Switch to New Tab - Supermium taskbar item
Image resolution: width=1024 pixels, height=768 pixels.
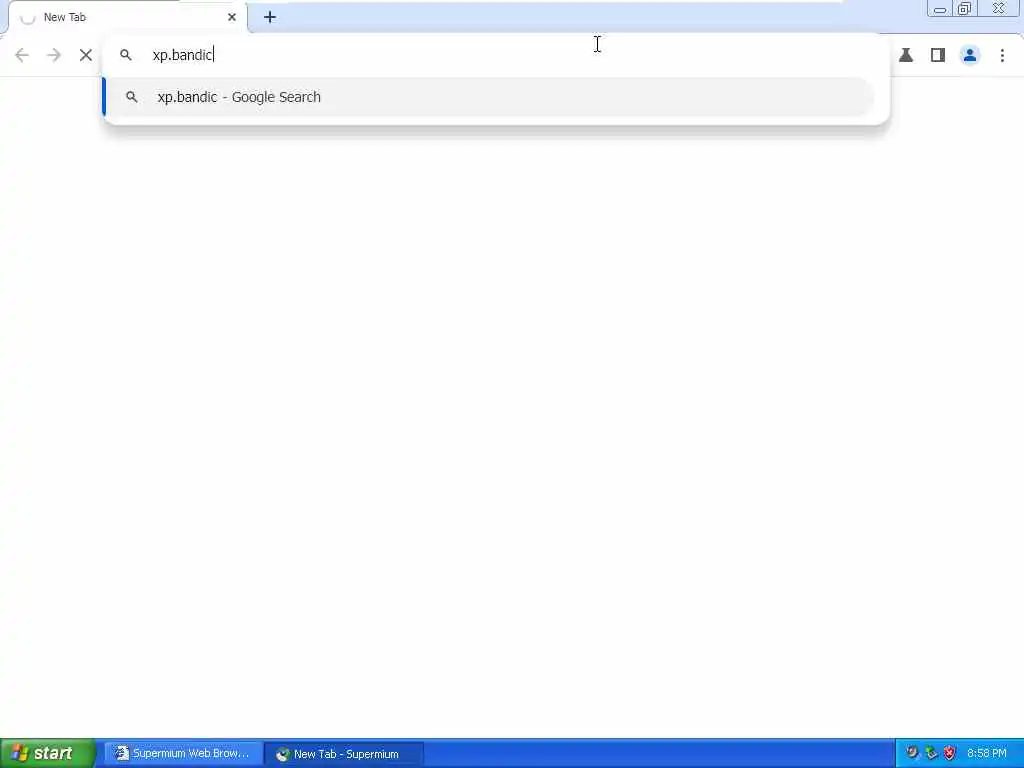click(345, 754)
